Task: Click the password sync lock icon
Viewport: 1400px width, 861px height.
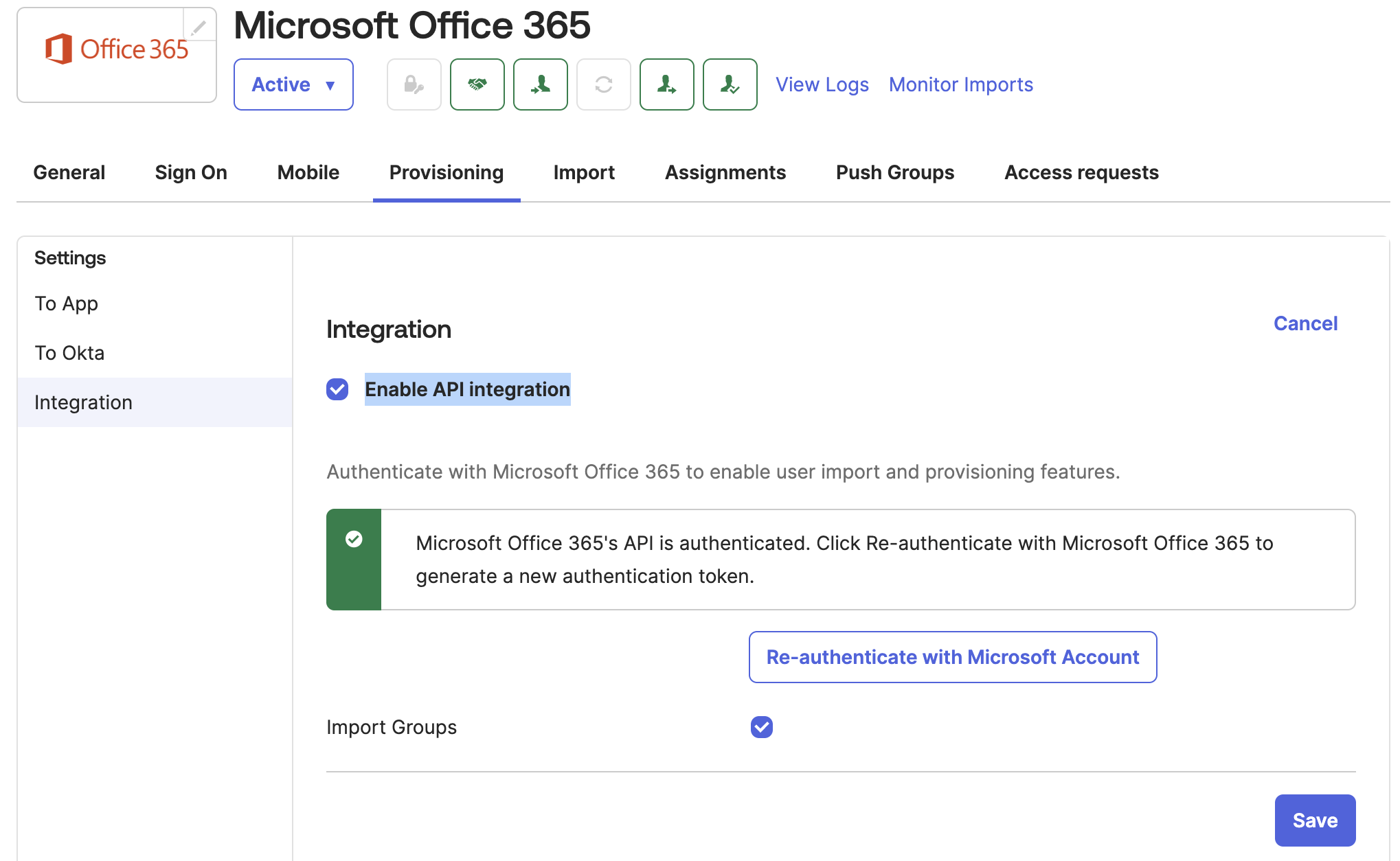Action: [x=414, y=84]
